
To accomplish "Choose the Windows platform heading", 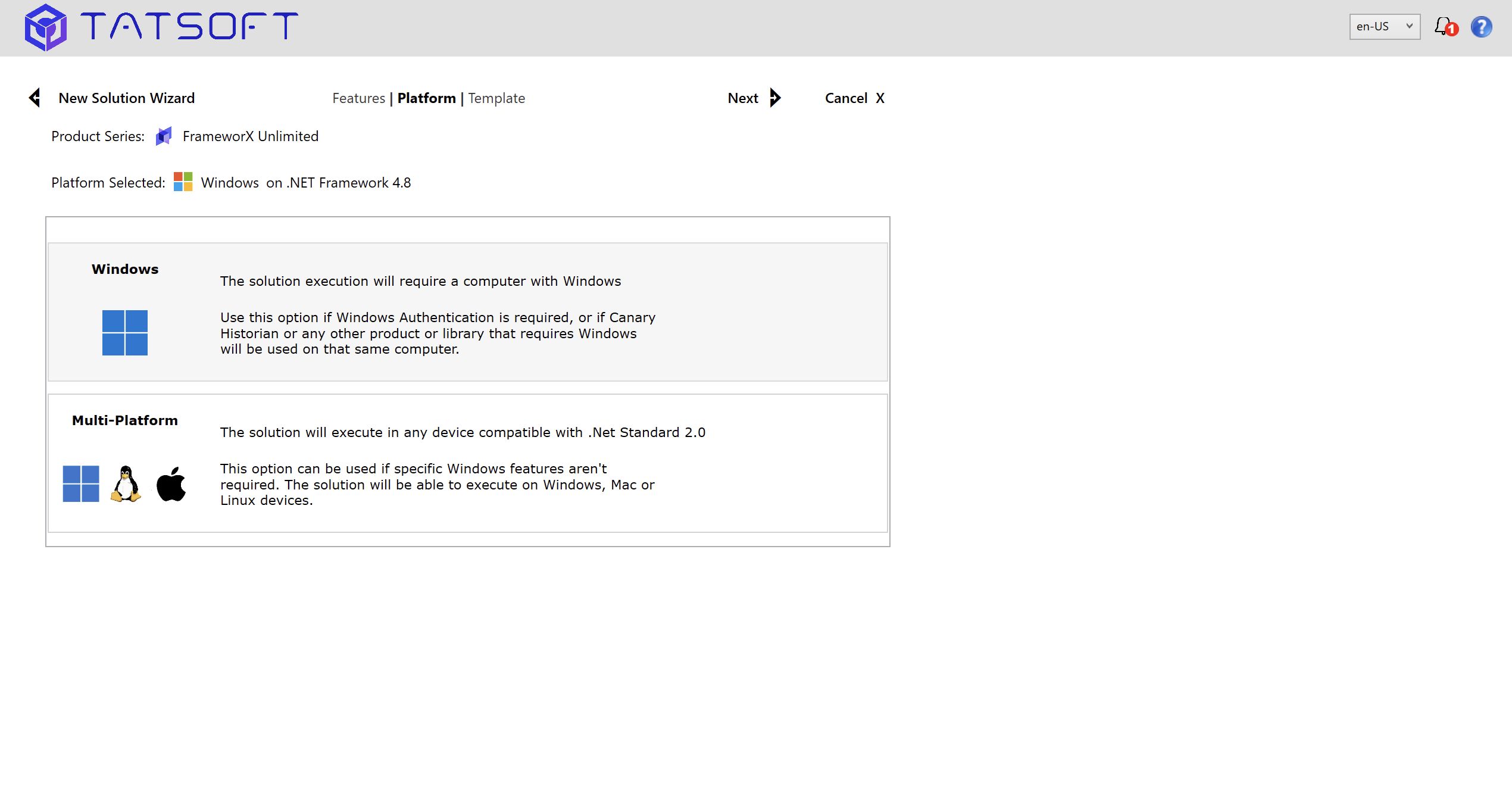I will (x=125, y=269).
